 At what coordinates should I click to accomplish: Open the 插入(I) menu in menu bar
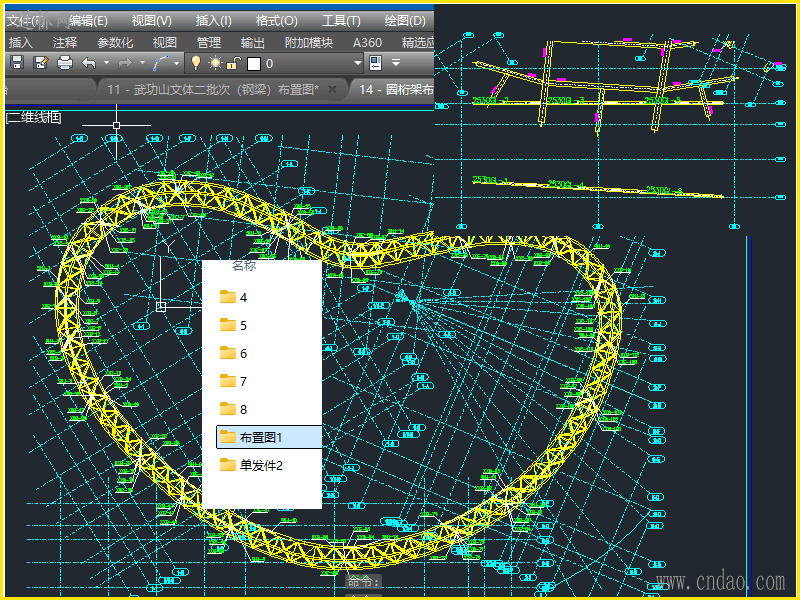[x=214, y=21]
